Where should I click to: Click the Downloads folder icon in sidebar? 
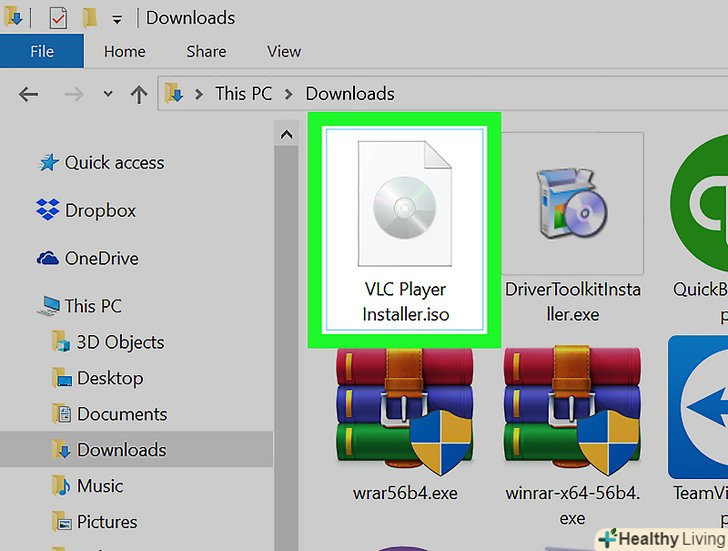(x=61, y=449)
